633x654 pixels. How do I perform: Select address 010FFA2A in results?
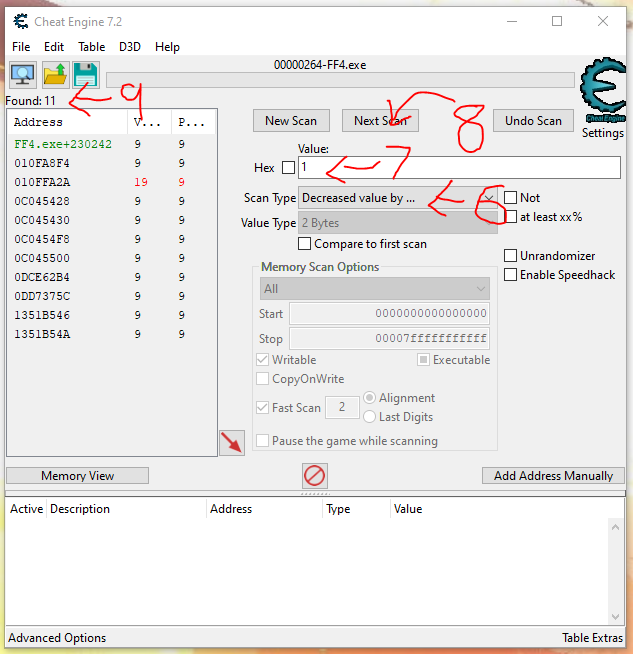[112, 182]
